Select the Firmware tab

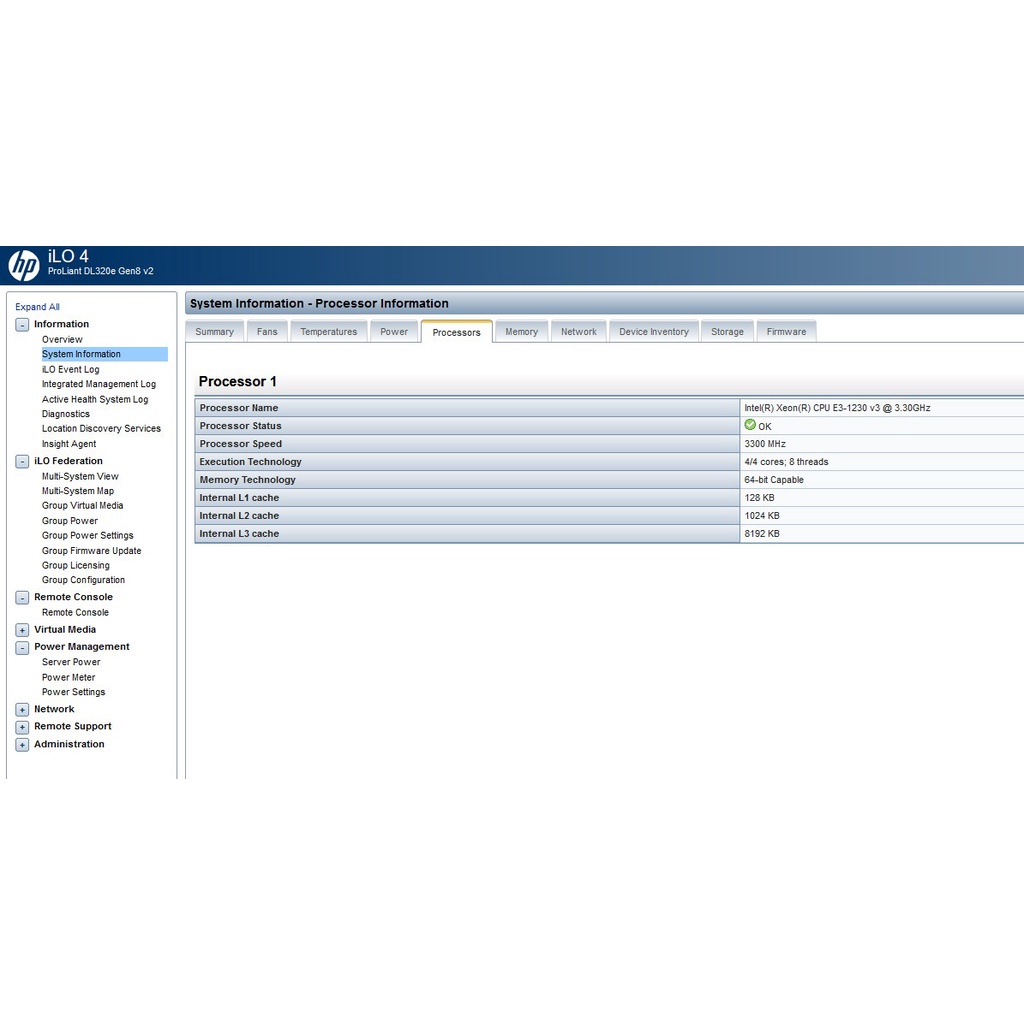[x=786, y=332]
